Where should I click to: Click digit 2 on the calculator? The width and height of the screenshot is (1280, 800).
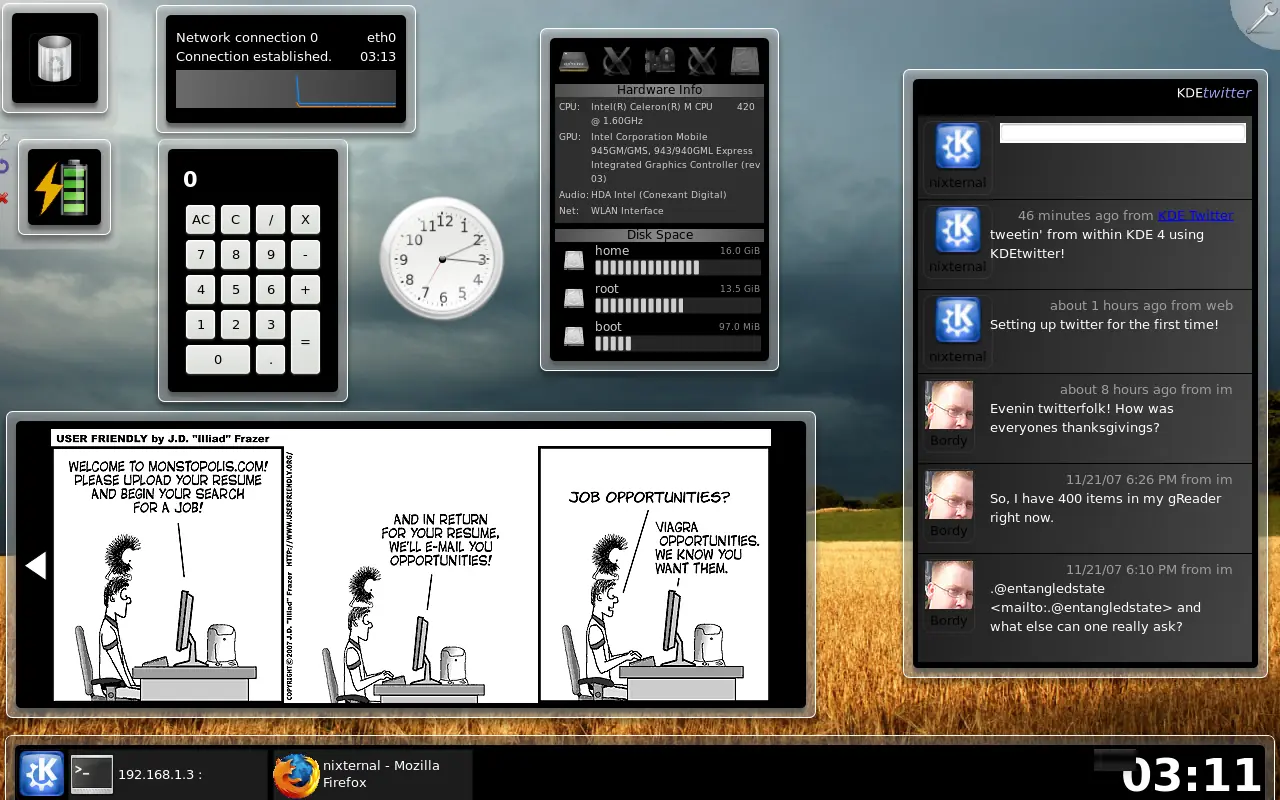236,325
